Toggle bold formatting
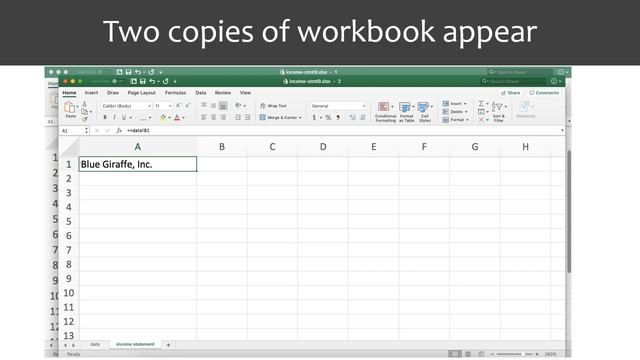 [105, 118]
